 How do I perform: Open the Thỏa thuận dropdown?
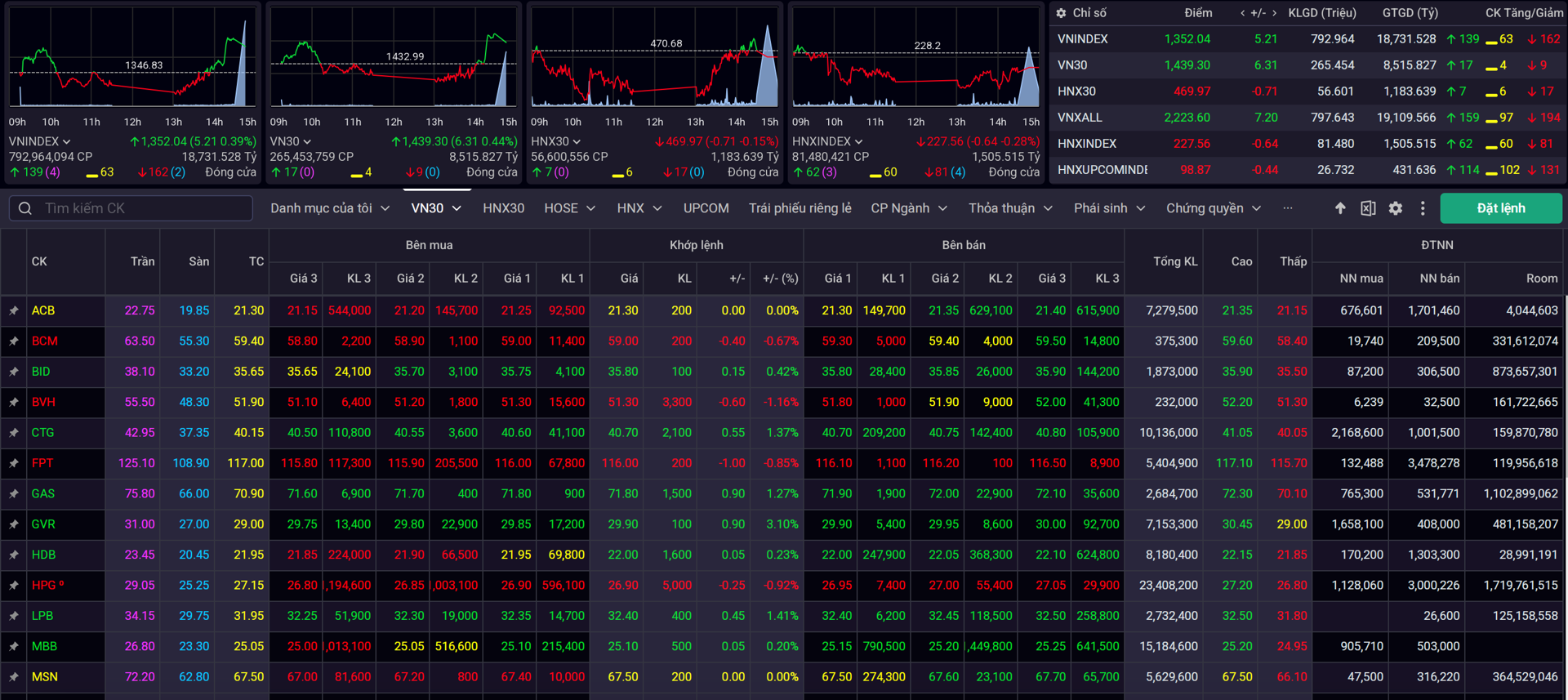click(1010, 208)
